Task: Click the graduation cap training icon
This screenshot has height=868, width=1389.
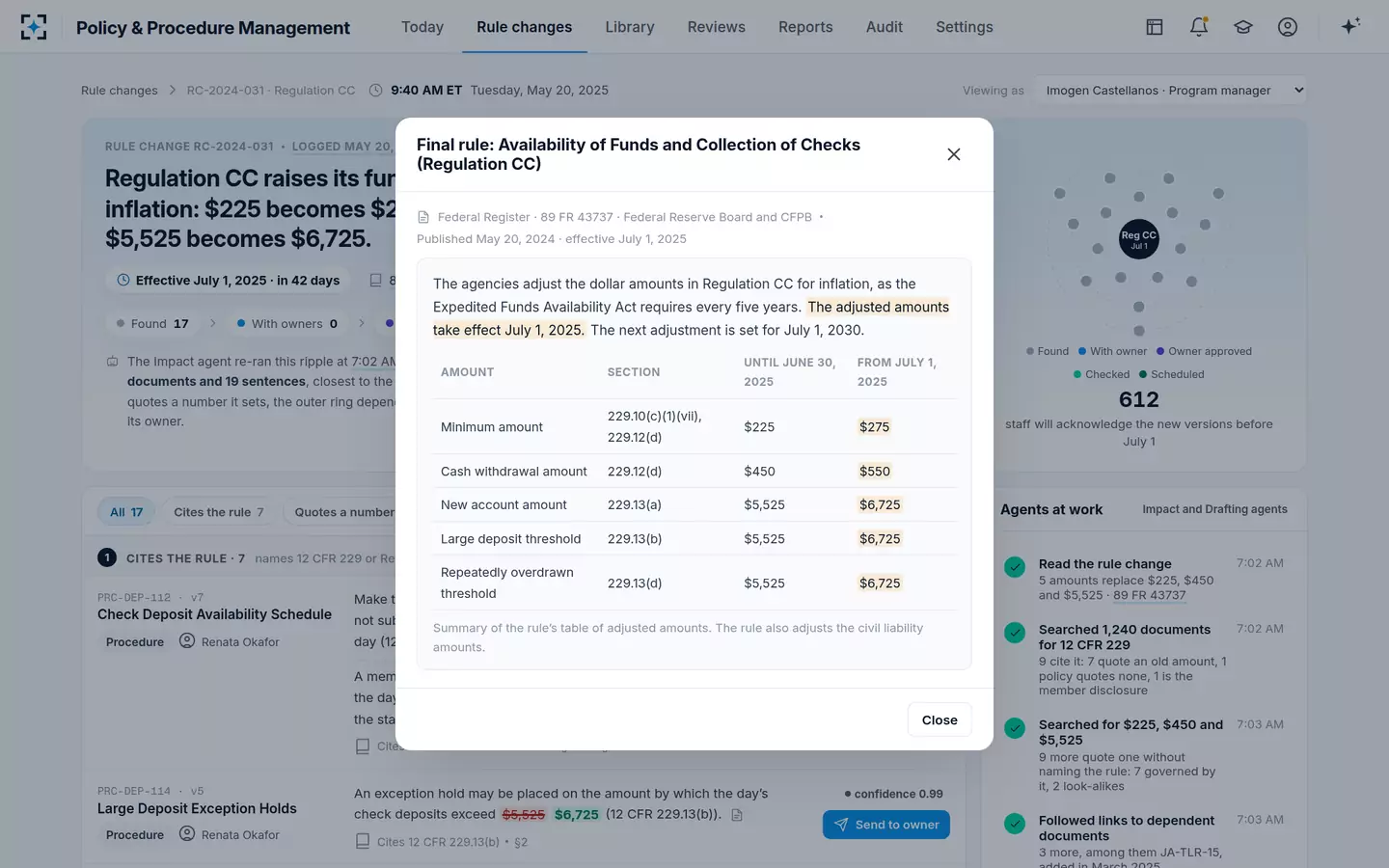Action: tap(1243, 27)
